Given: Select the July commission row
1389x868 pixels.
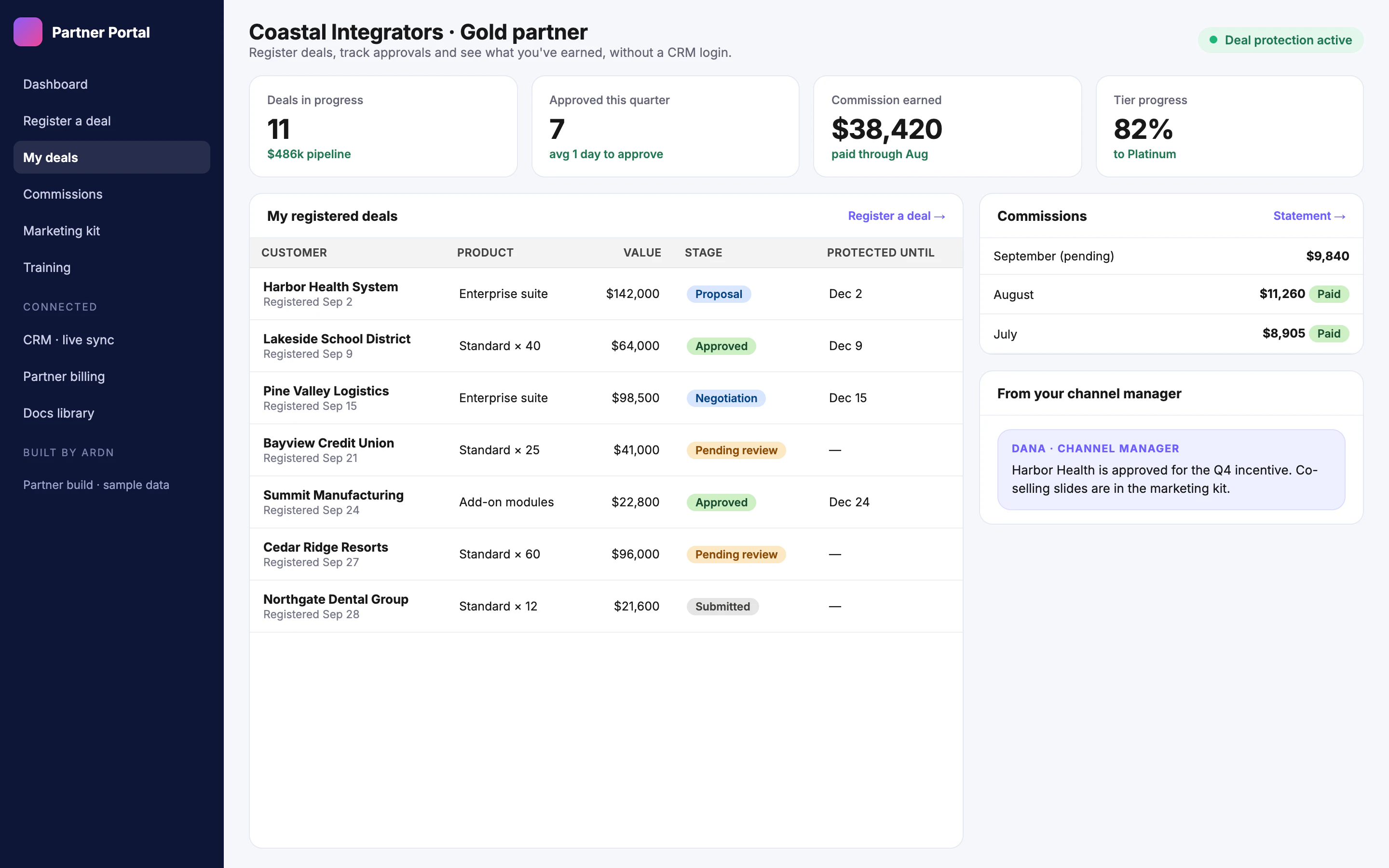Looking at the screenshot, I should (1171, 334).
